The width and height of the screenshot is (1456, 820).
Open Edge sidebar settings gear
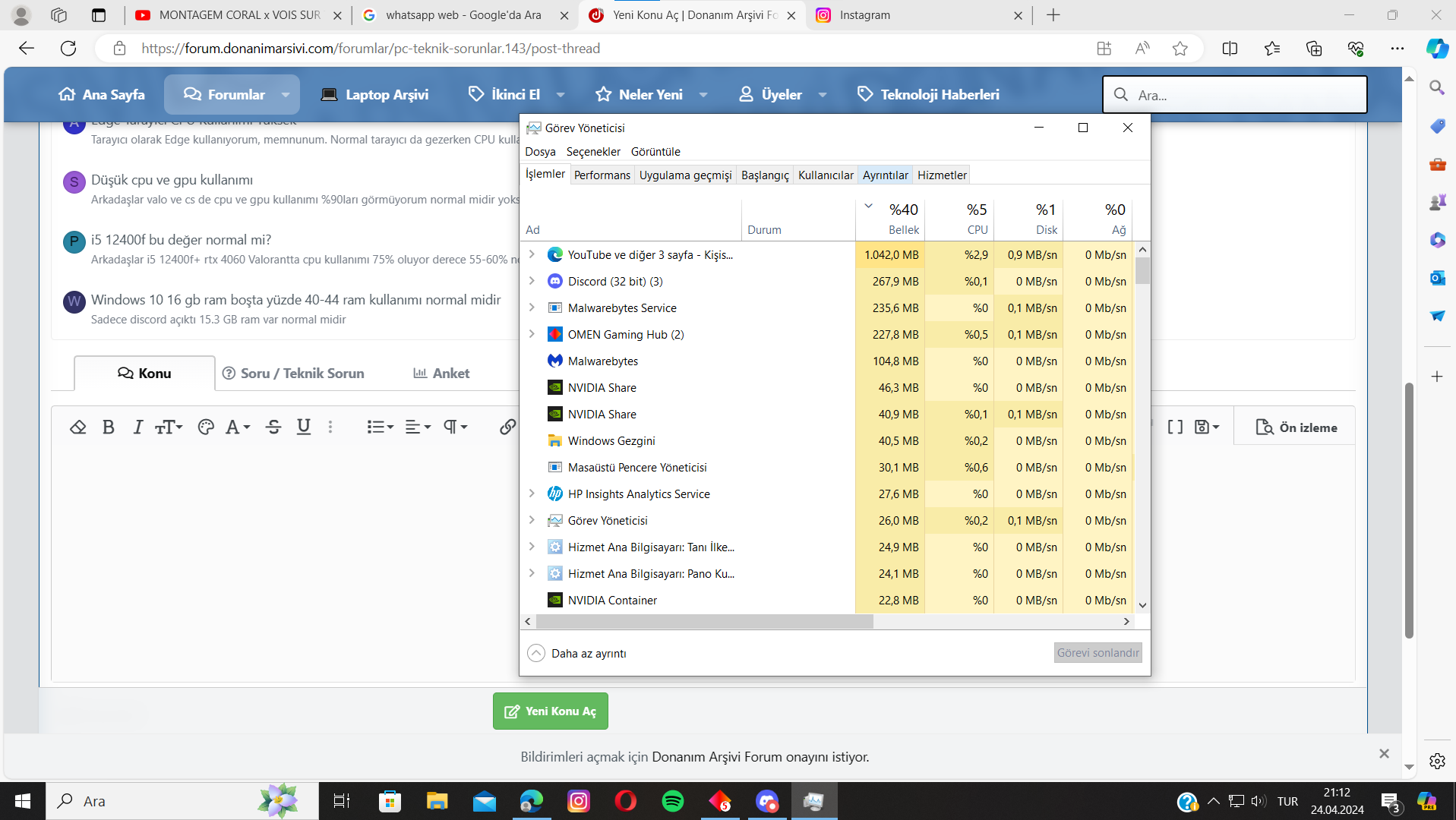[1437, 761]
